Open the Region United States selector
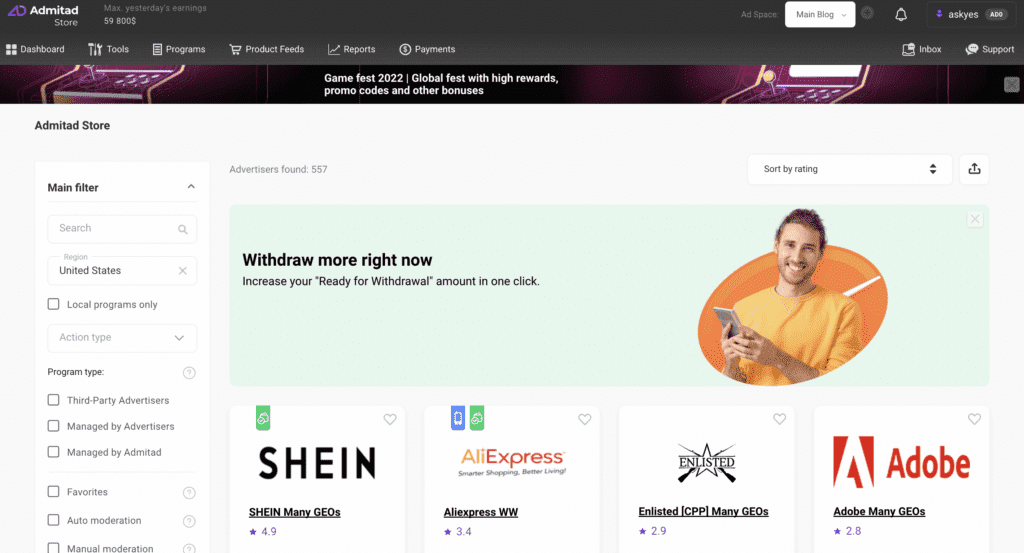Image resolution: width=1024 pixels, height=553 pixels. (x=122, y=270)
